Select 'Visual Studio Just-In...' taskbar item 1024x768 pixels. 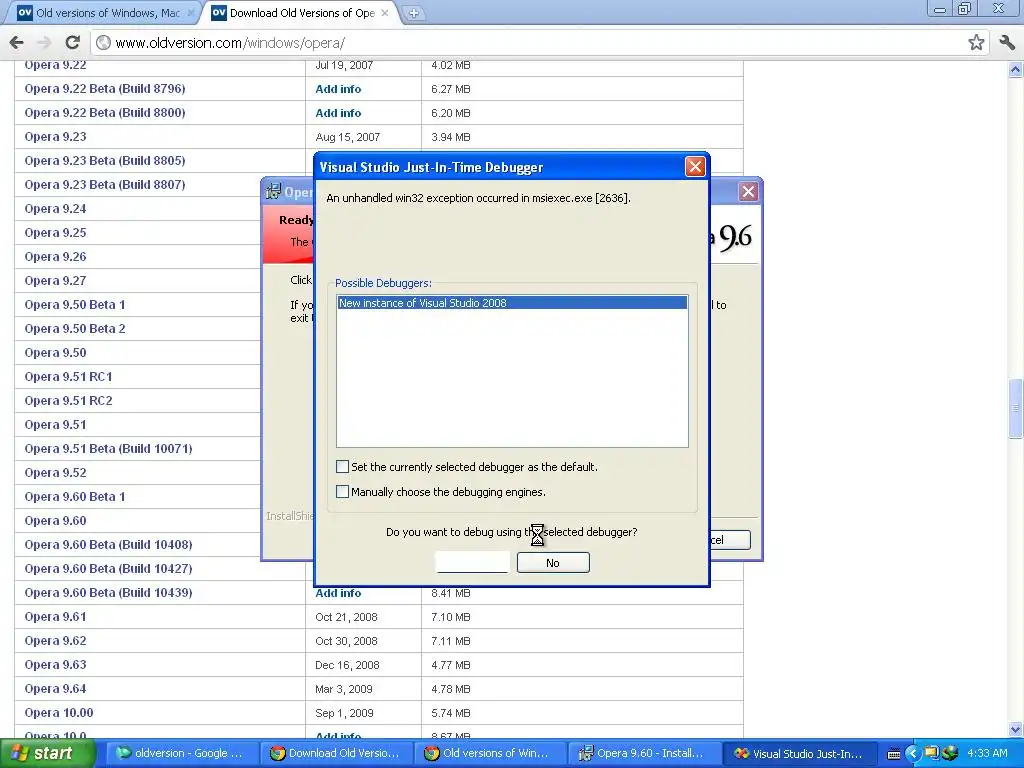(x=799, y=753)
